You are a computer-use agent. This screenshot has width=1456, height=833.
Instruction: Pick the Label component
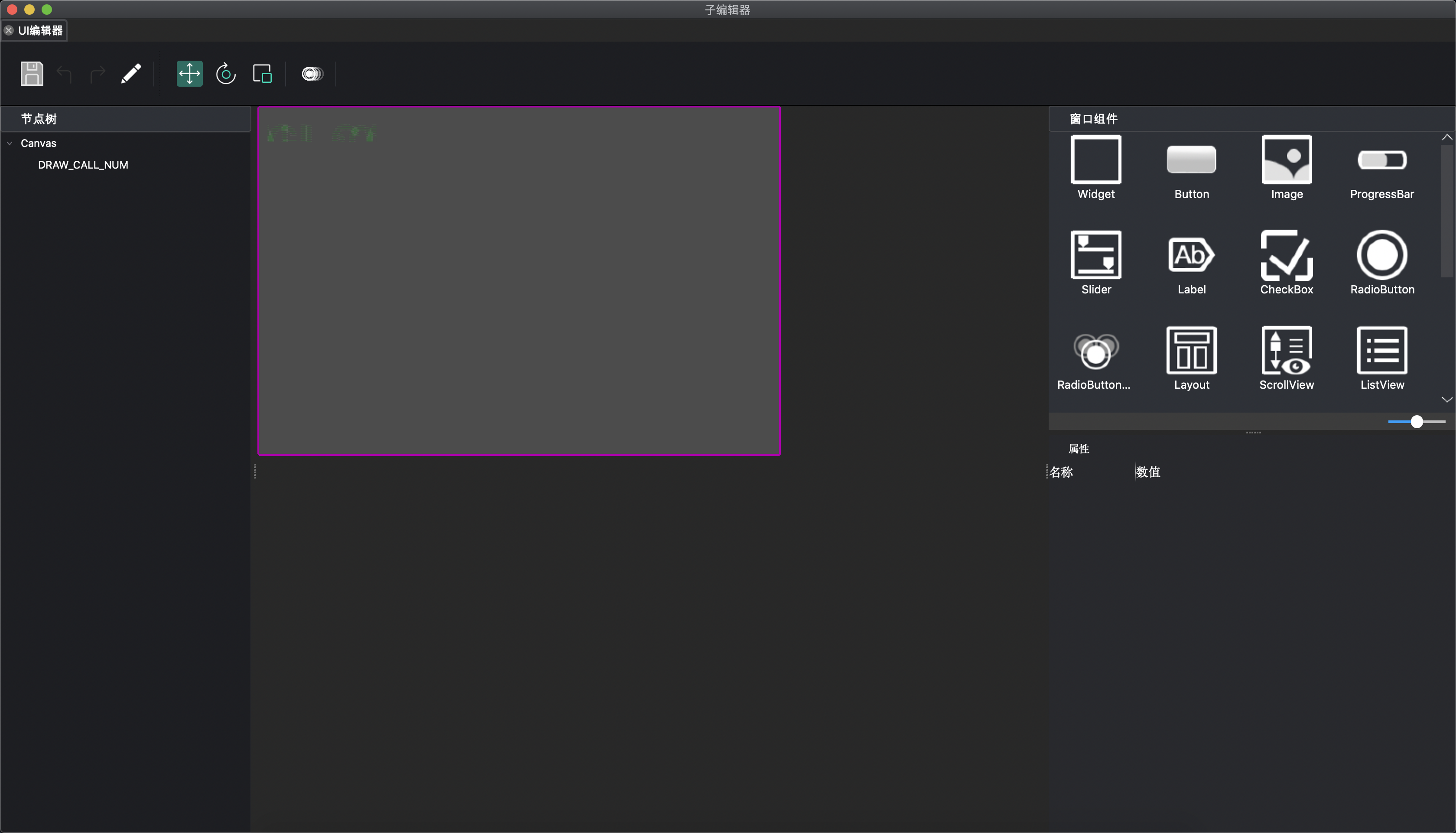1191,263
